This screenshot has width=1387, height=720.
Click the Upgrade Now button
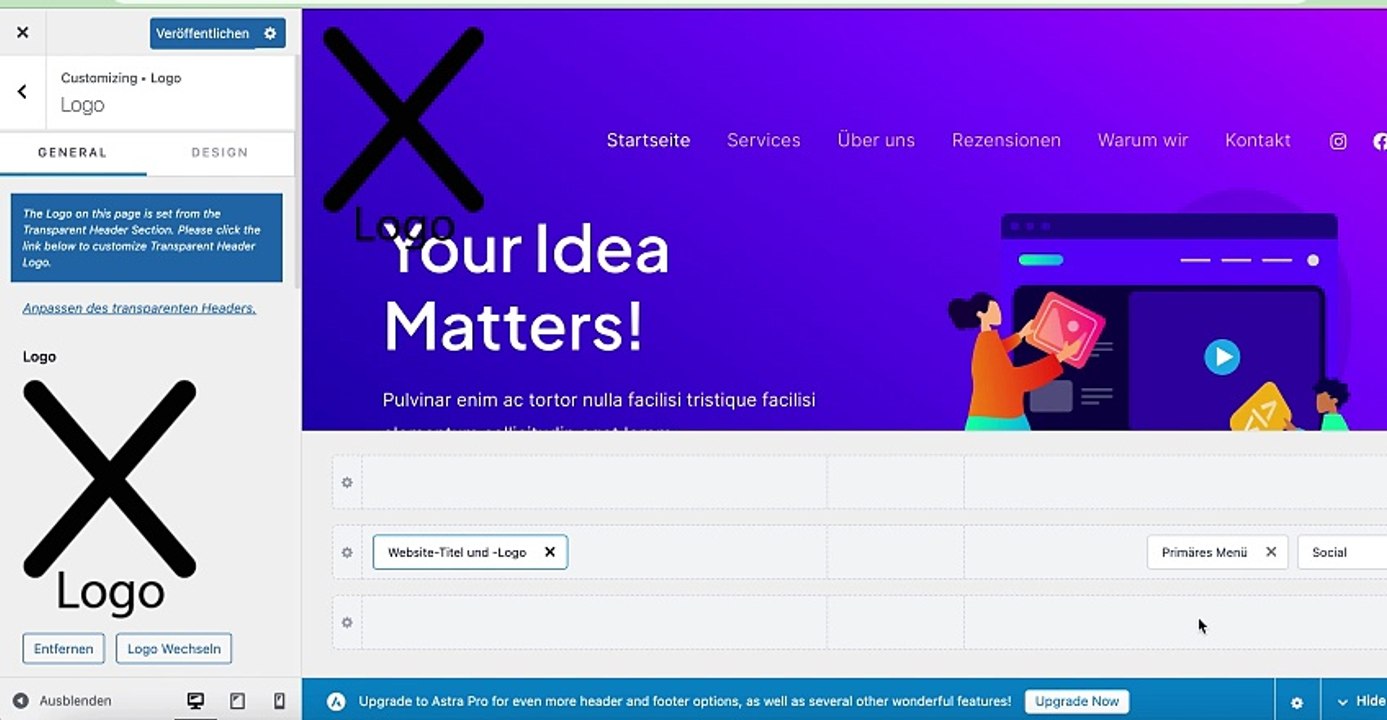pyautogui.click(x=1077, y=702)
